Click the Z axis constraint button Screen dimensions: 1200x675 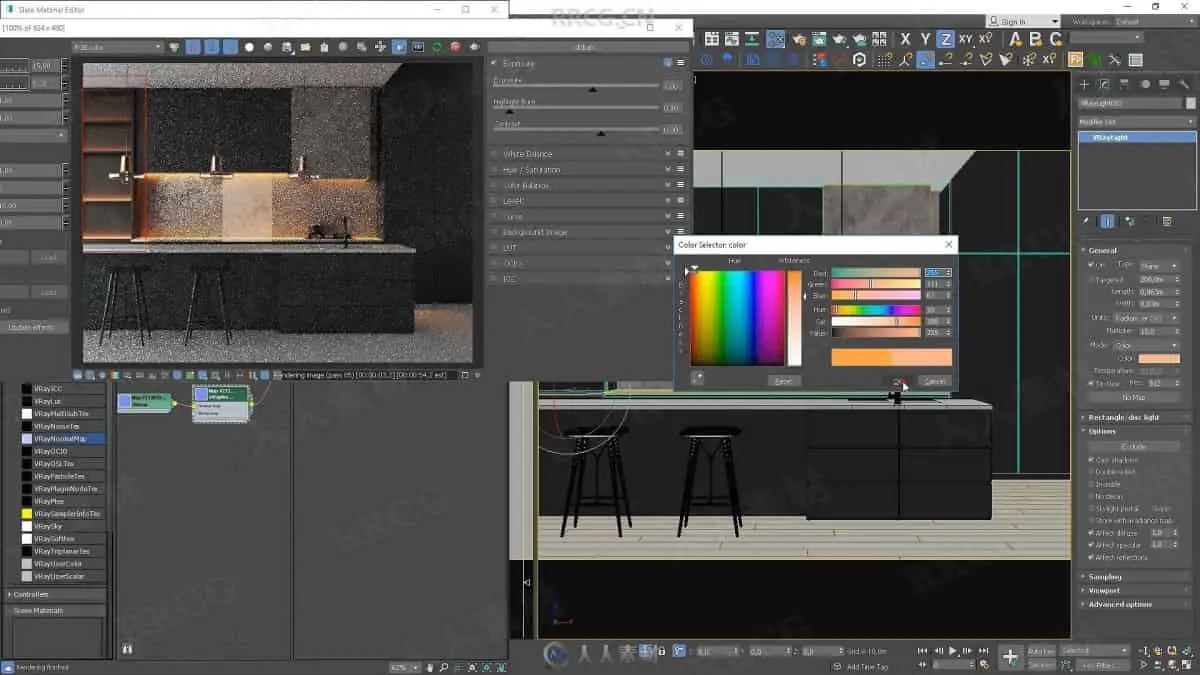pyautogui.click(x=944, y=39)
